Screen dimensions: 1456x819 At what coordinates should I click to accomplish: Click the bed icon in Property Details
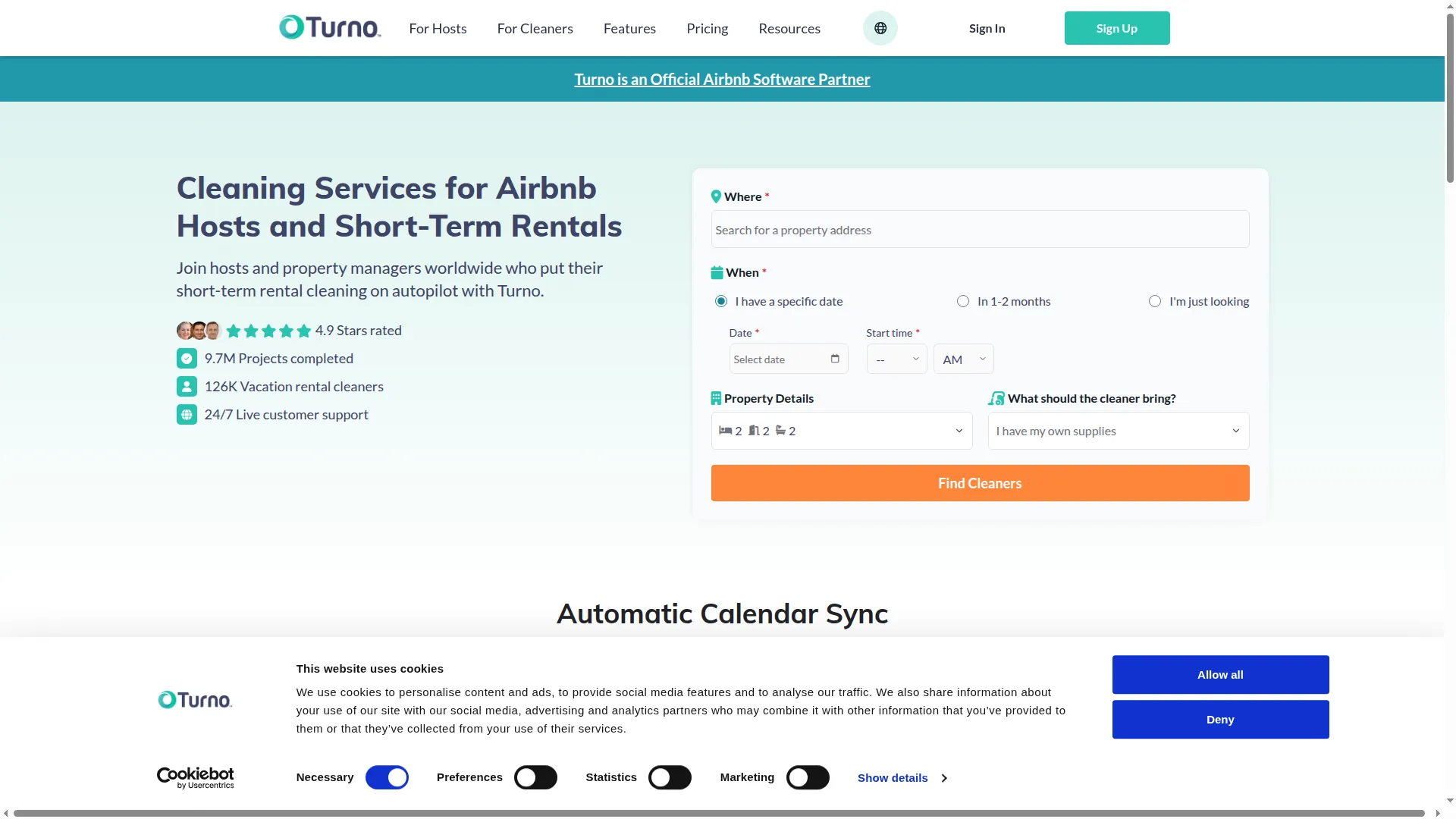point(726,431)
